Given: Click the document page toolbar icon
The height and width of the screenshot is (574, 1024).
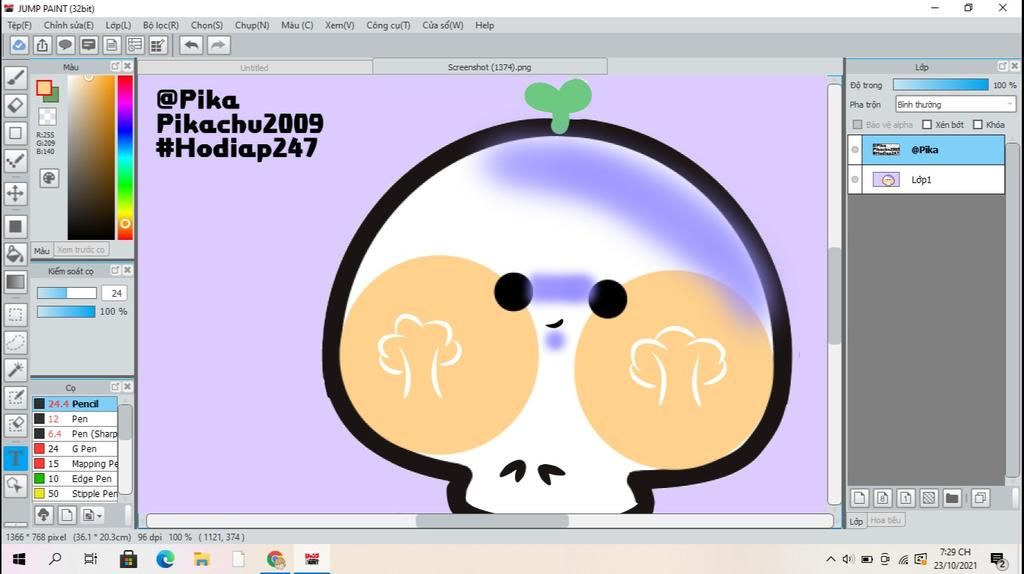Looking at the screenshot, I should (x=112, y=45).
